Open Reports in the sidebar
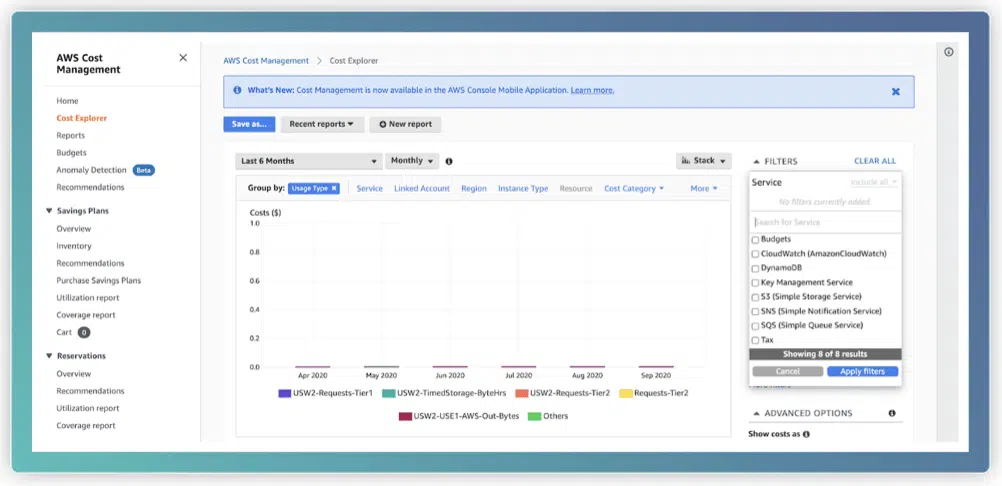 [x=70, y=135]
